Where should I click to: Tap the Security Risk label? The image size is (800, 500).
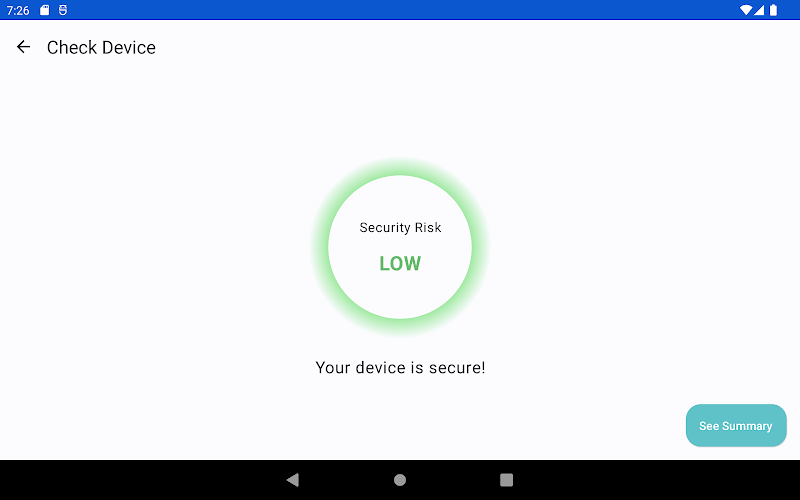pos(400,228)
